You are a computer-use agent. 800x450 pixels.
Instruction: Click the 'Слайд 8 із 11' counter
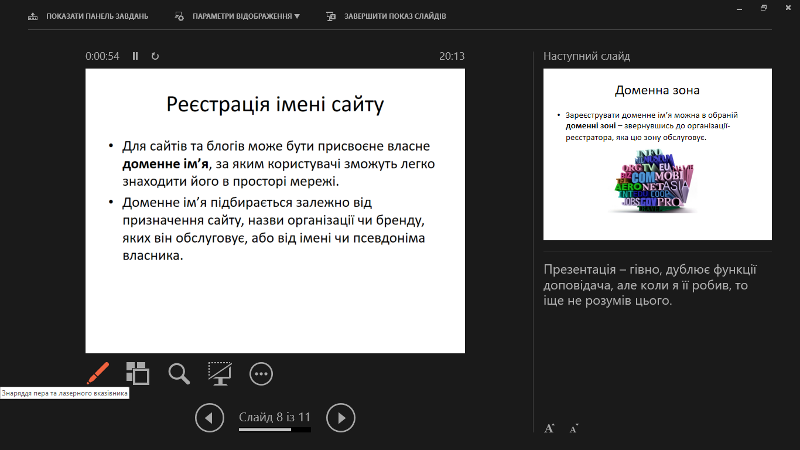(274, 417)
